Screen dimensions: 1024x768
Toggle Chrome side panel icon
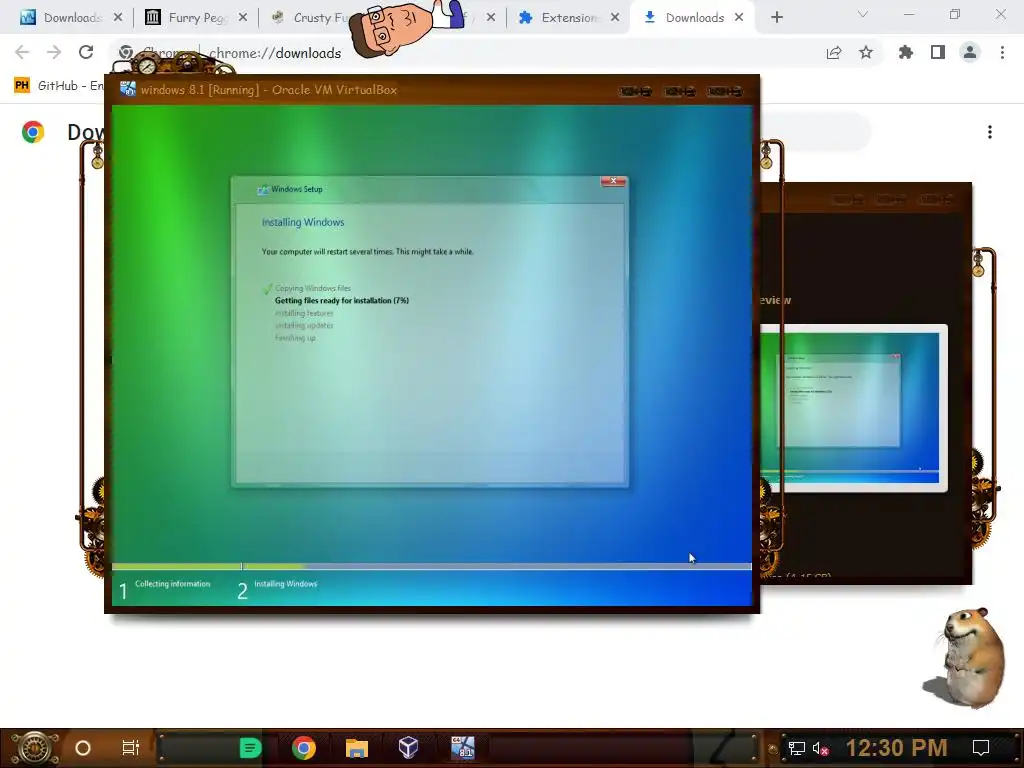pos(938,52)
